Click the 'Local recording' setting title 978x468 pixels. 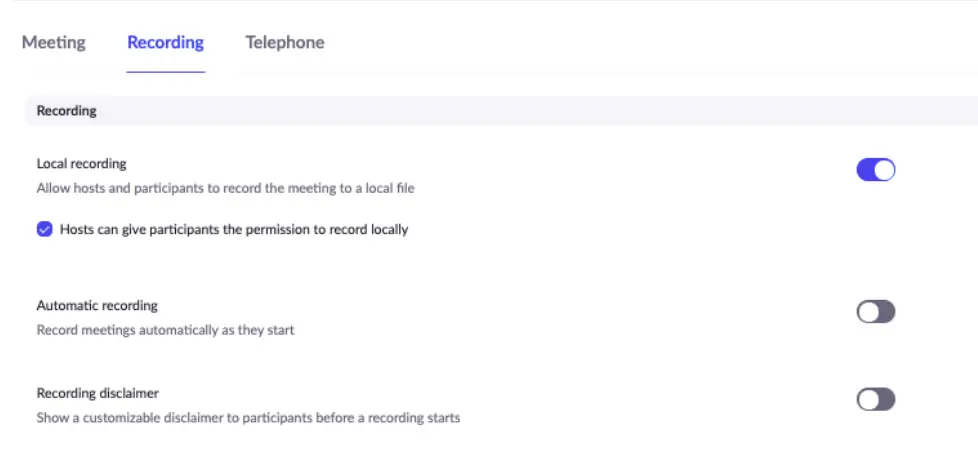pos(82,163)
